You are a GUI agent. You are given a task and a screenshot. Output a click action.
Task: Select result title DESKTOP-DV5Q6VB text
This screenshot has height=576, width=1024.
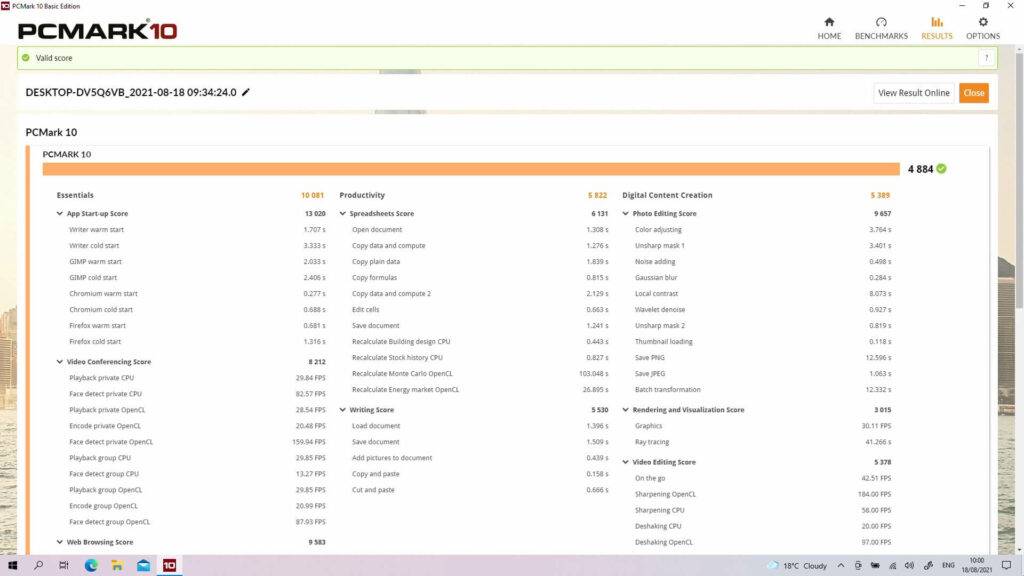click(131, 92)
